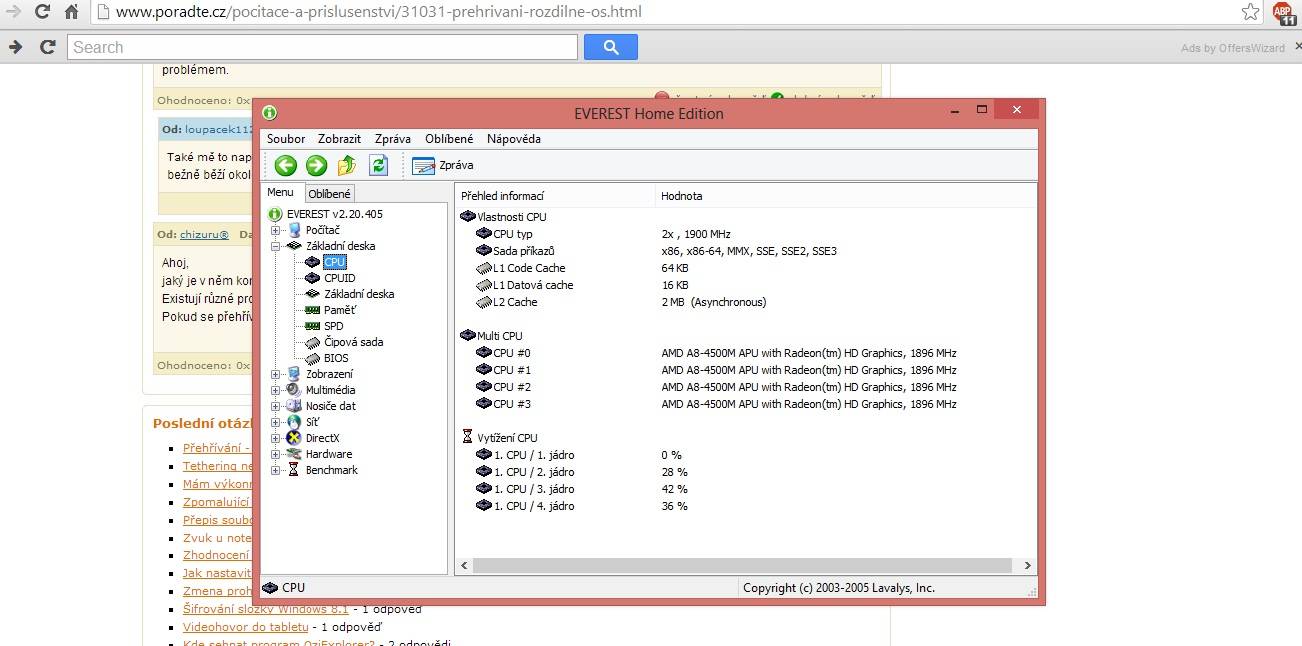Go up one level with the folder arrow icon
The height and width of the screenshot is (646, 1302).
[347, 165]
